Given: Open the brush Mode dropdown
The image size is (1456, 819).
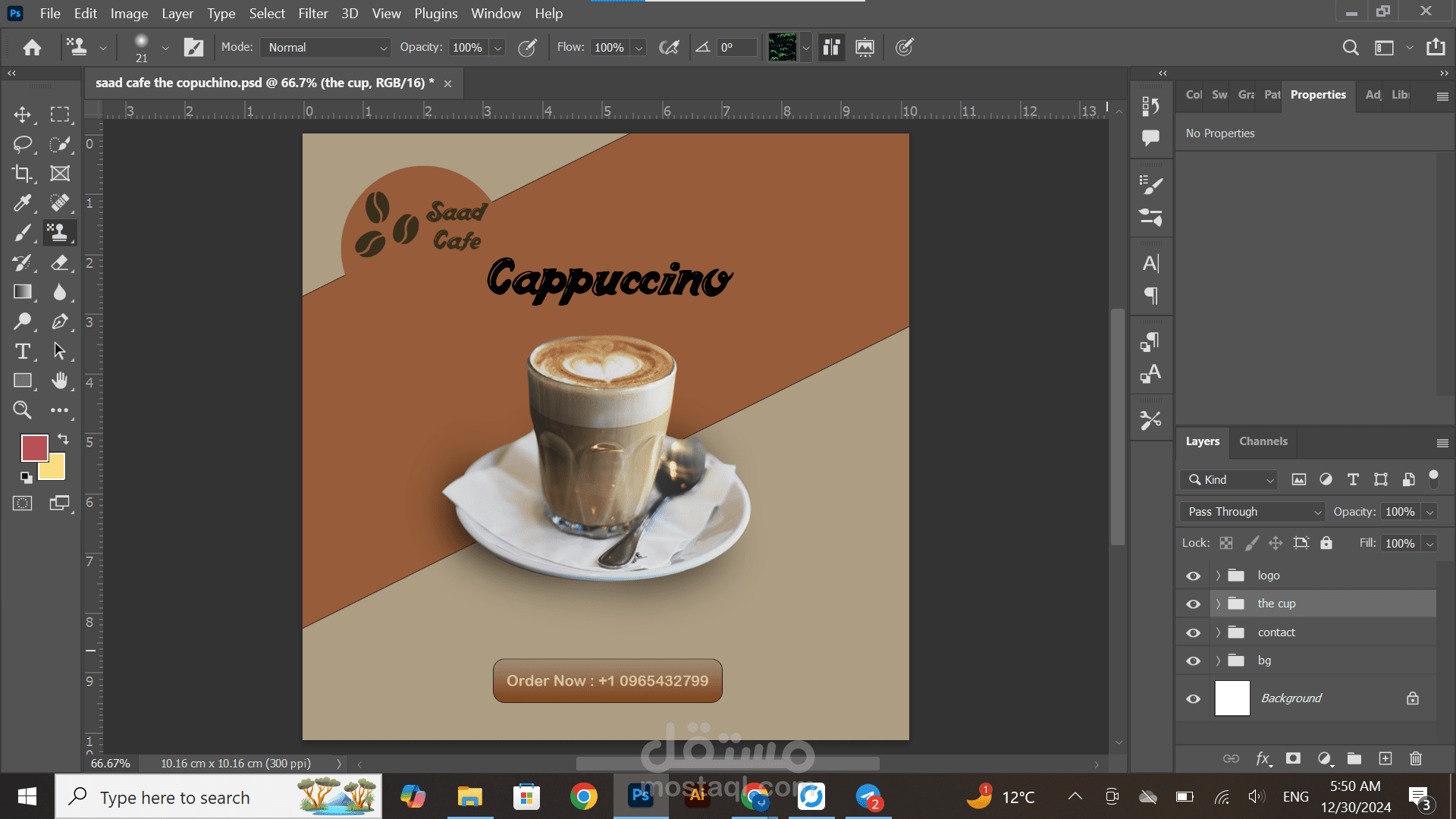Looking at the screenshot, I should [x=326, y=47].
